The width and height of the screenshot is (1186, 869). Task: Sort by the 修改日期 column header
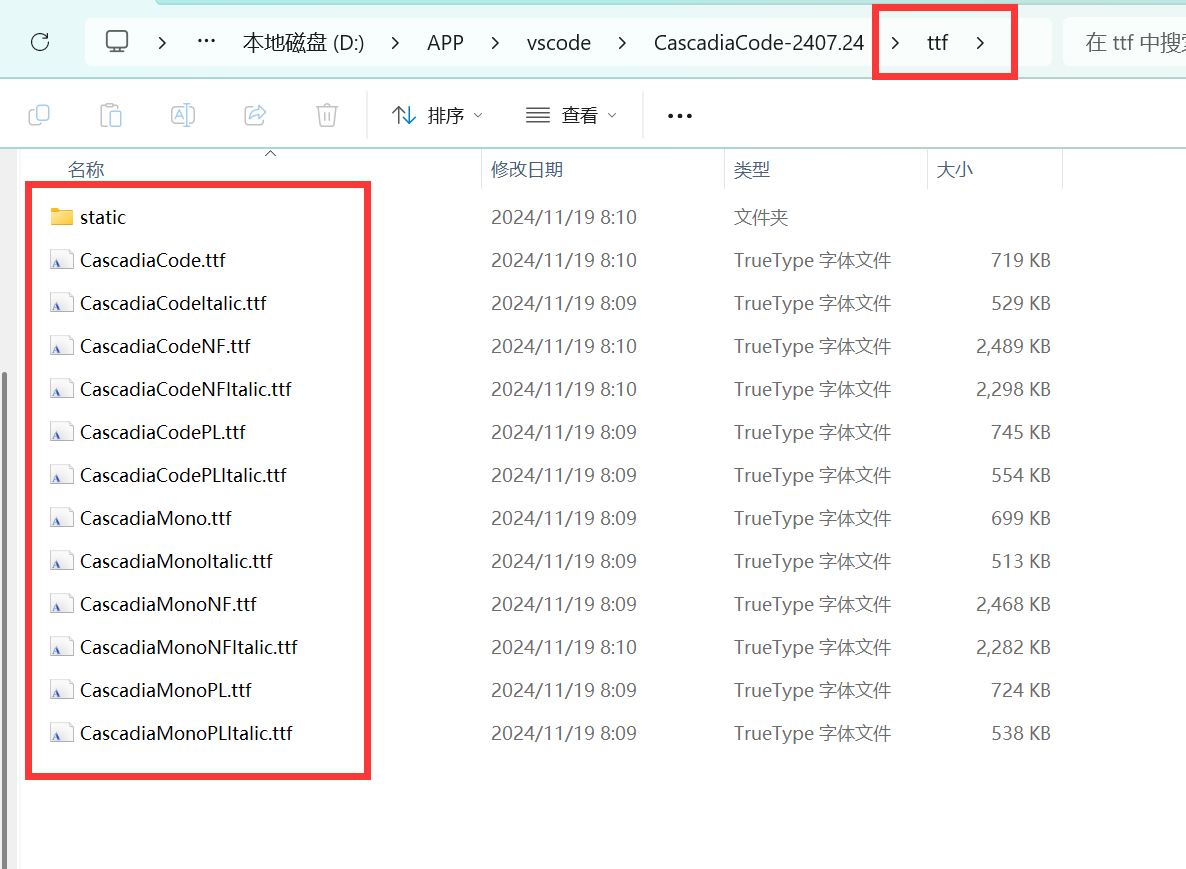(x=528, y=169)
